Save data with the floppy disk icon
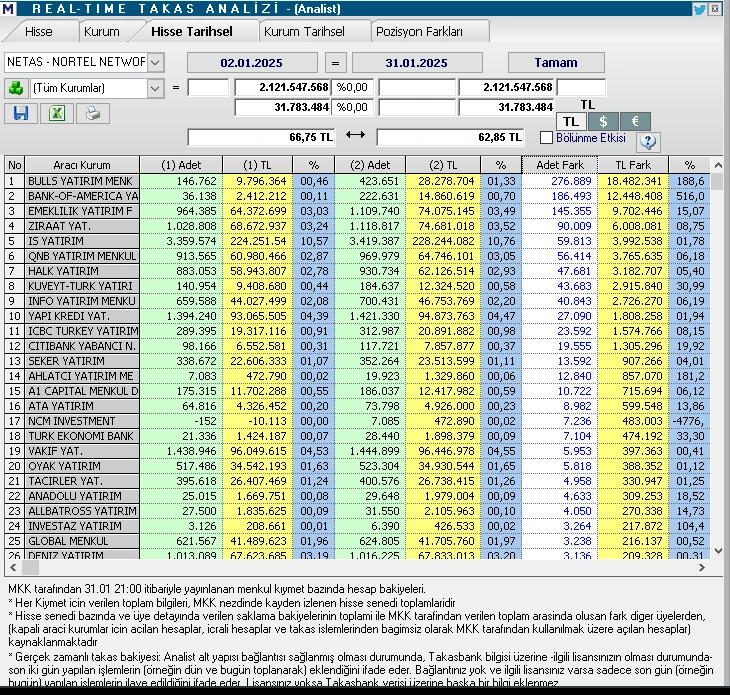The image size is (730, 695). point(21,113)
